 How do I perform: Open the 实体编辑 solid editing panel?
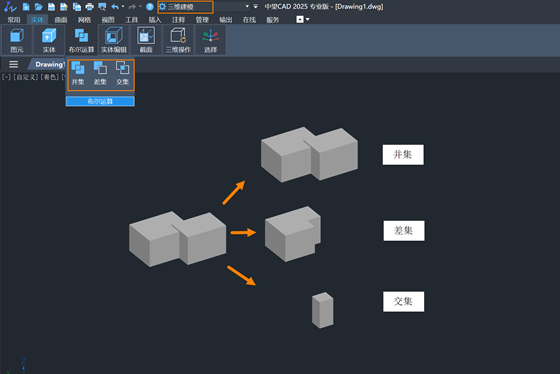click(x=114, y=40)
